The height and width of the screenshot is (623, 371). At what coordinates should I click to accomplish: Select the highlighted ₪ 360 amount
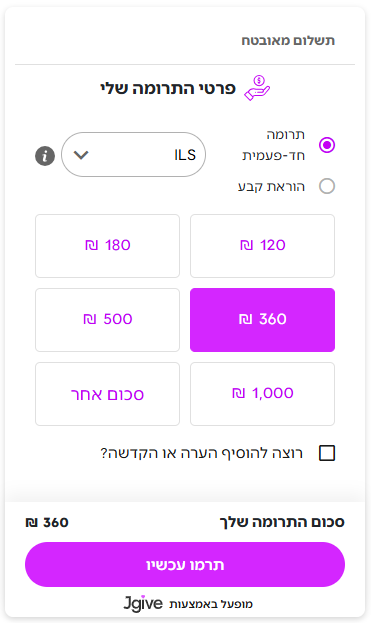(x=263, y=320)
